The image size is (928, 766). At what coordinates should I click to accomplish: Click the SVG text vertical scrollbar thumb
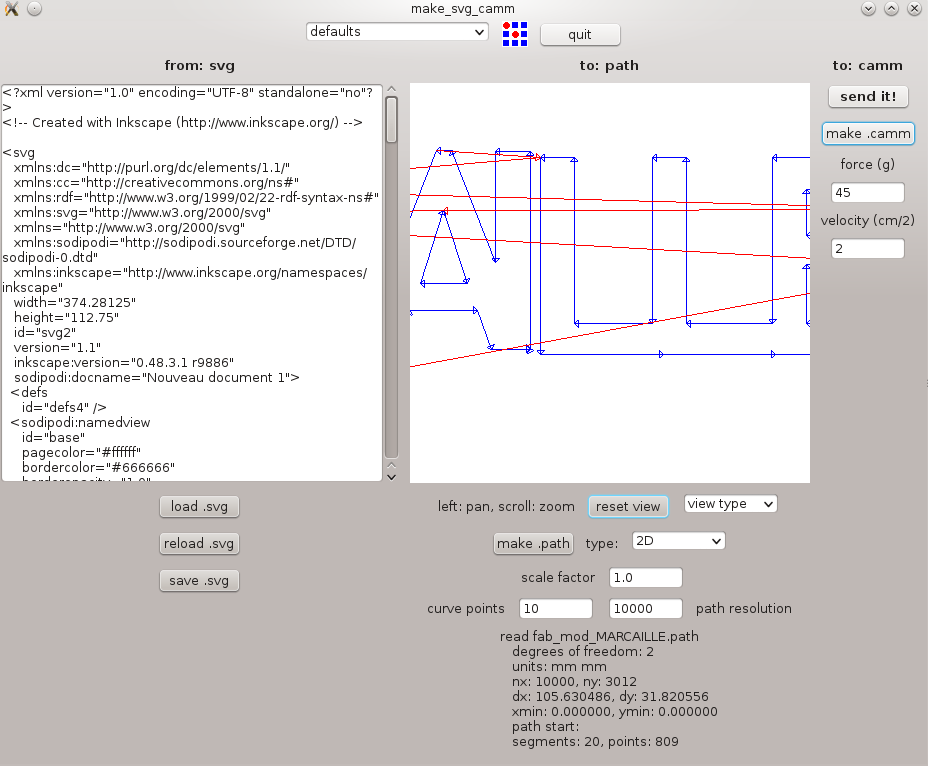click(391, 120)
